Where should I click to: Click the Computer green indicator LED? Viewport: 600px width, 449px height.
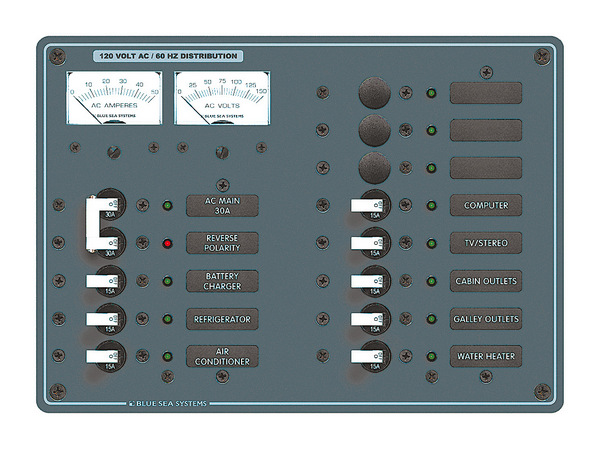pos(431,206)
